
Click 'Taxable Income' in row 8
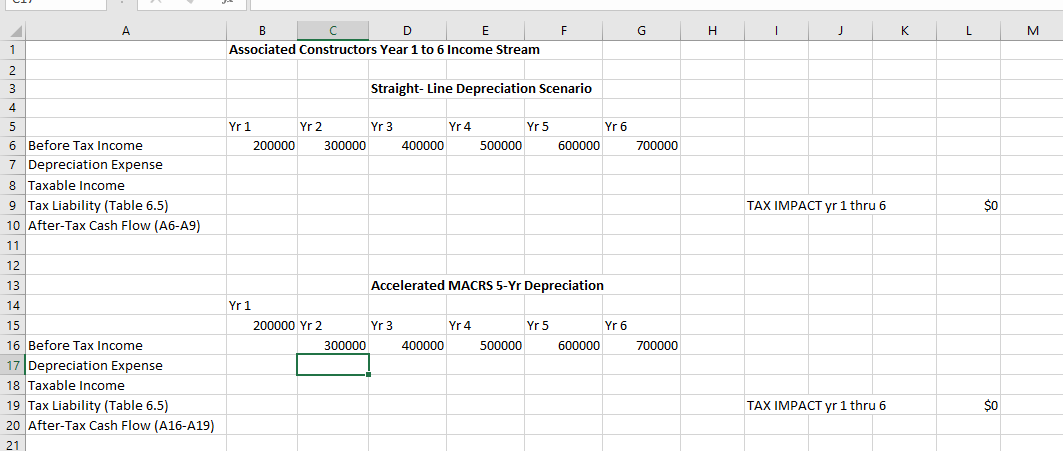tap(76, 185)
